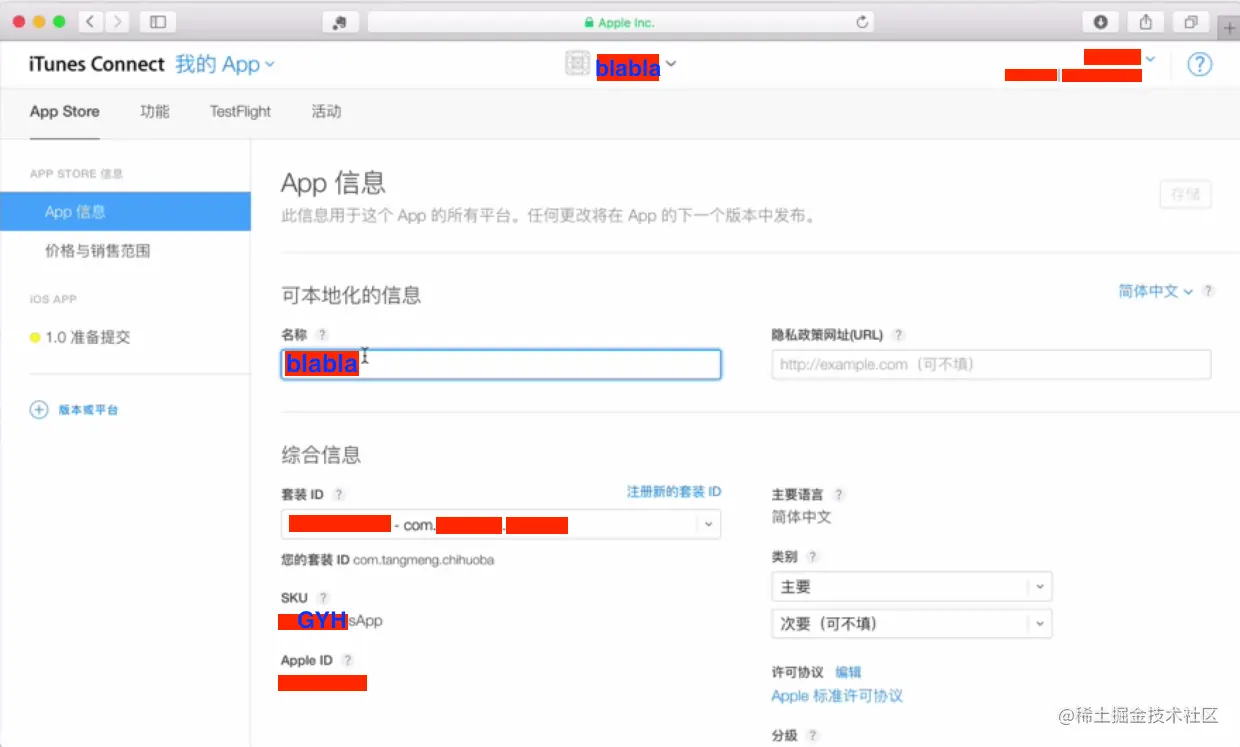
Task: Click the 编辑 link next to 许可协议
Action: [848, 672]
